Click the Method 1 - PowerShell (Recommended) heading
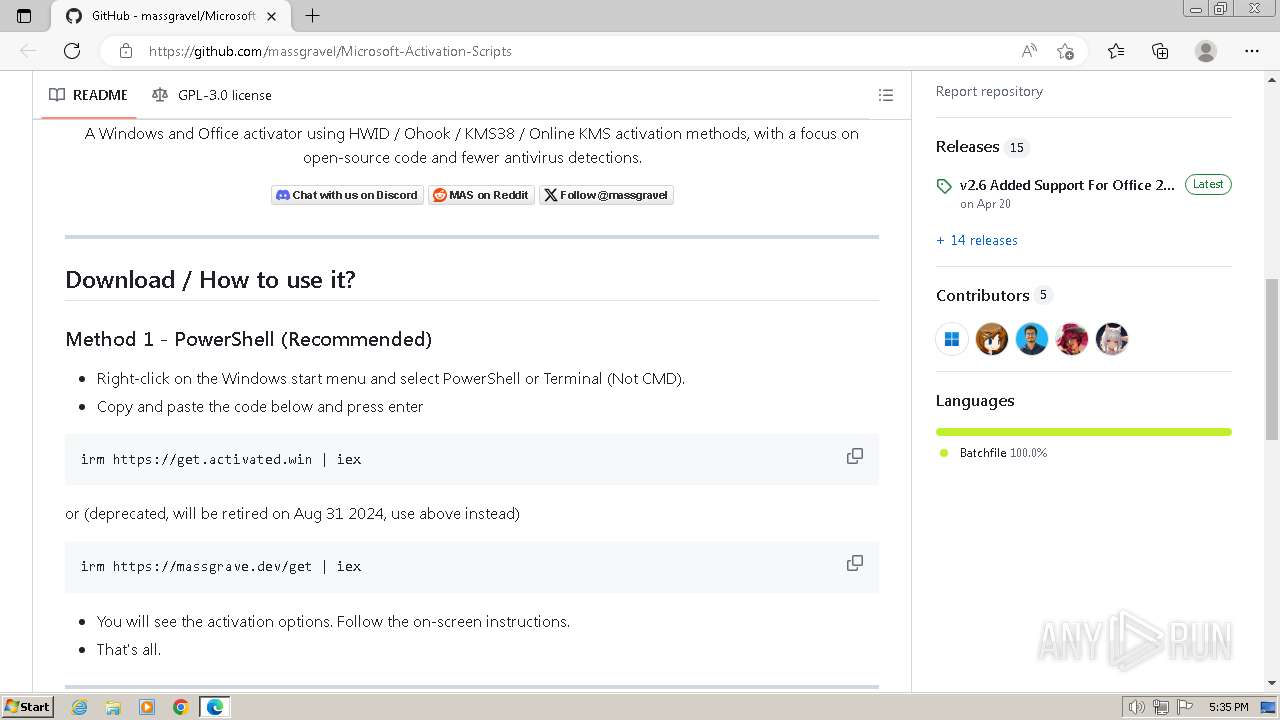 coord(248,339)
